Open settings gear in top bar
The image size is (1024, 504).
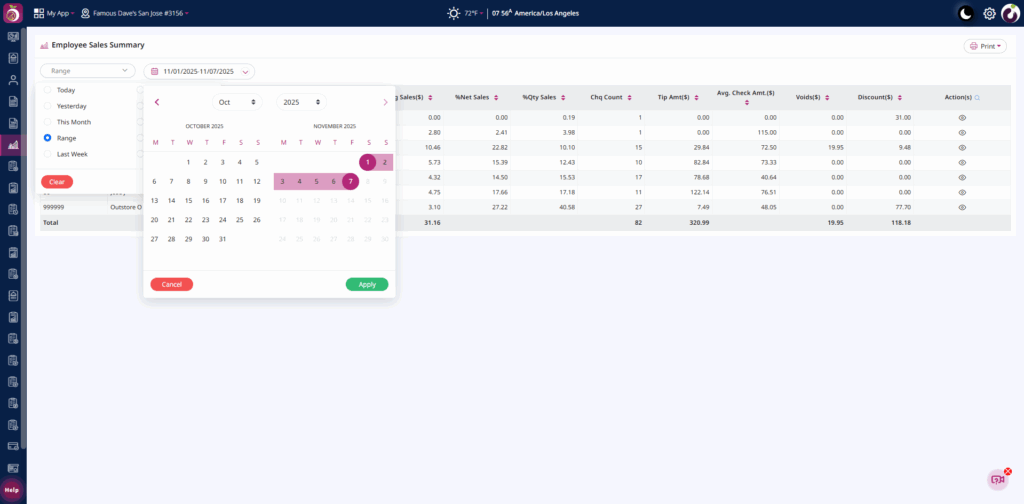989,13
